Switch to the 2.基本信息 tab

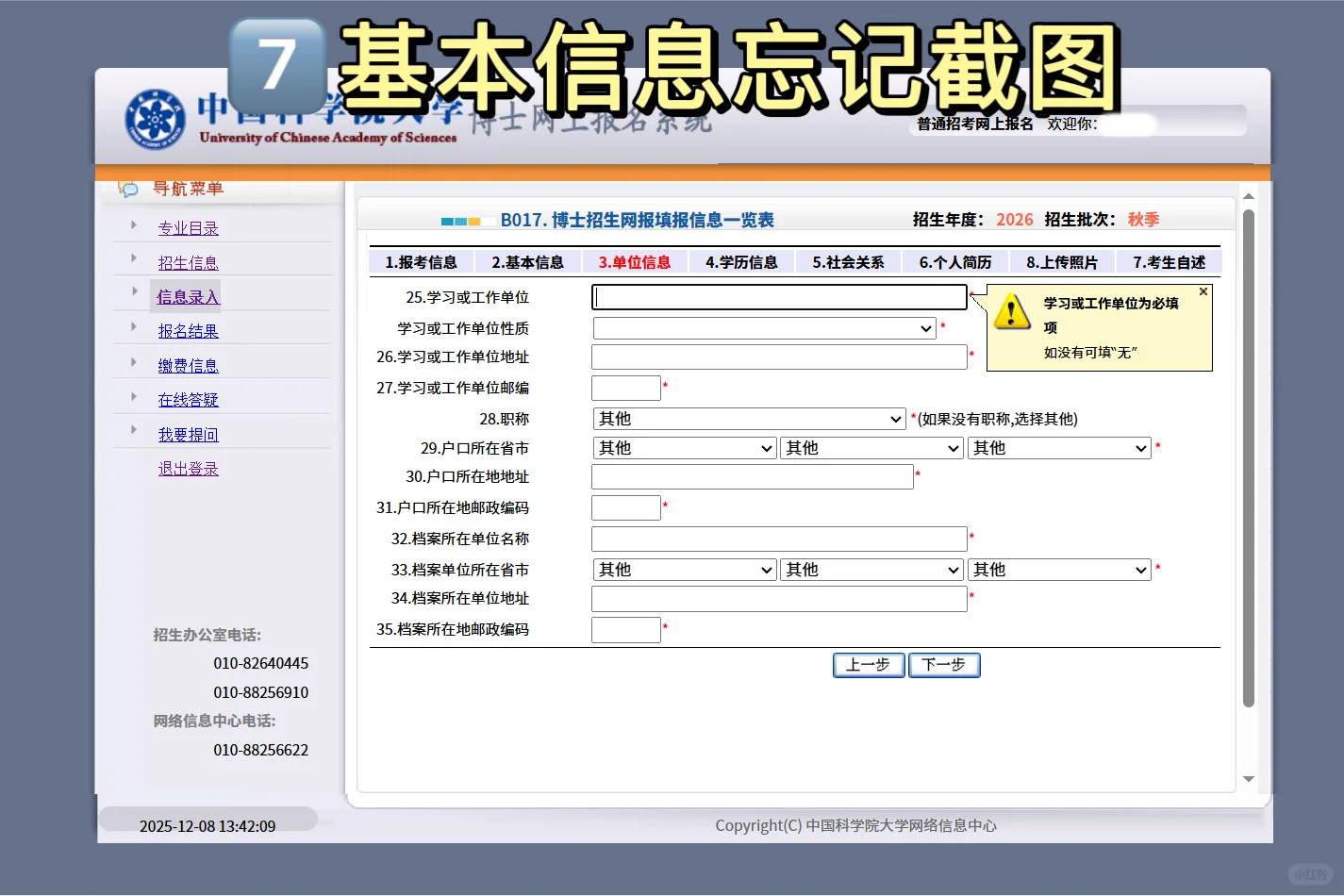click(527, 261)
